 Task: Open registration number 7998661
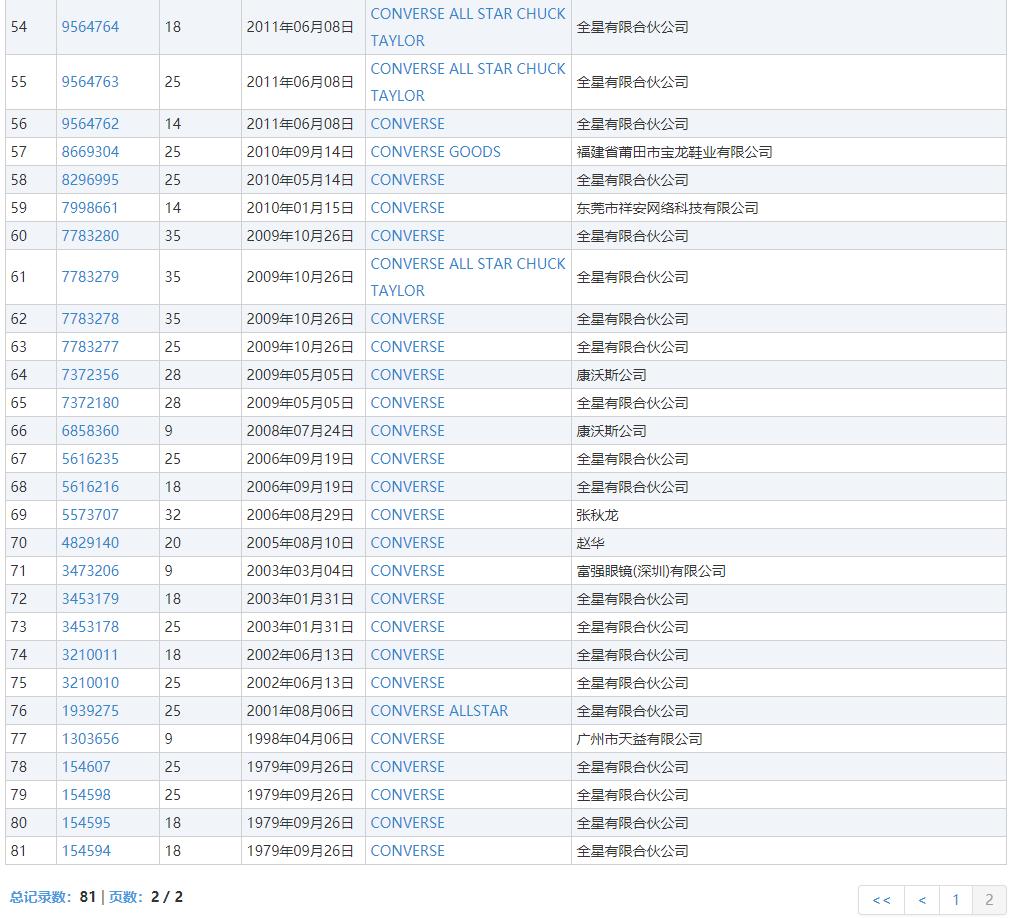(x=90, y=207)
